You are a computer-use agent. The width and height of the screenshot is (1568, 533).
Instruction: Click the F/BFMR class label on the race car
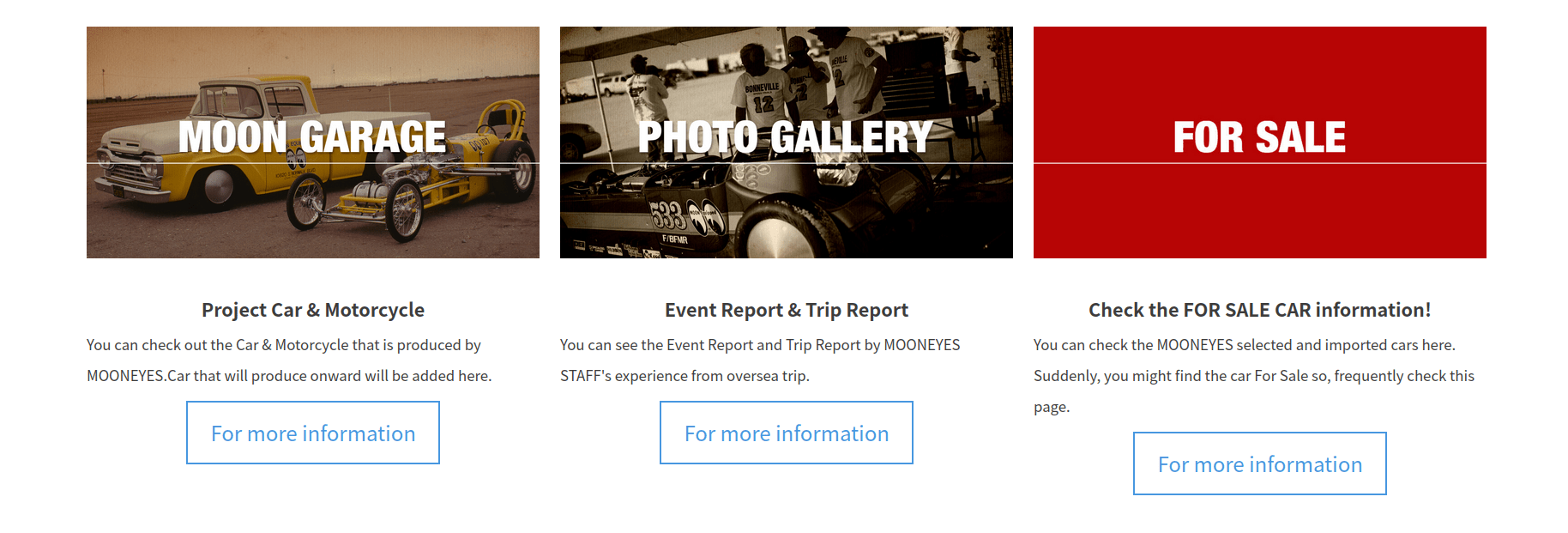point(675,239)
